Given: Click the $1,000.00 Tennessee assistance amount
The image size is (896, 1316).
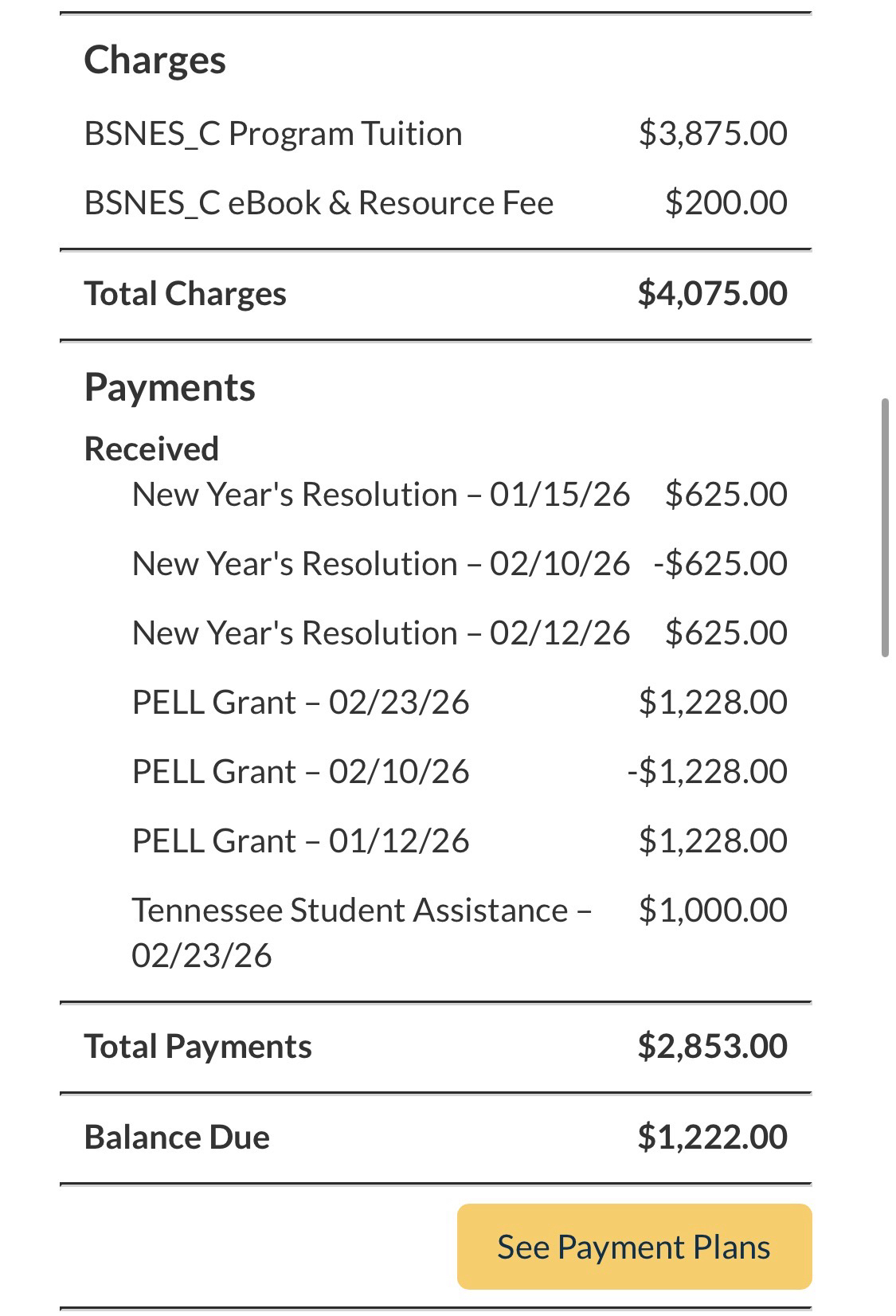Looking at the screenshot, I should 712,911.
